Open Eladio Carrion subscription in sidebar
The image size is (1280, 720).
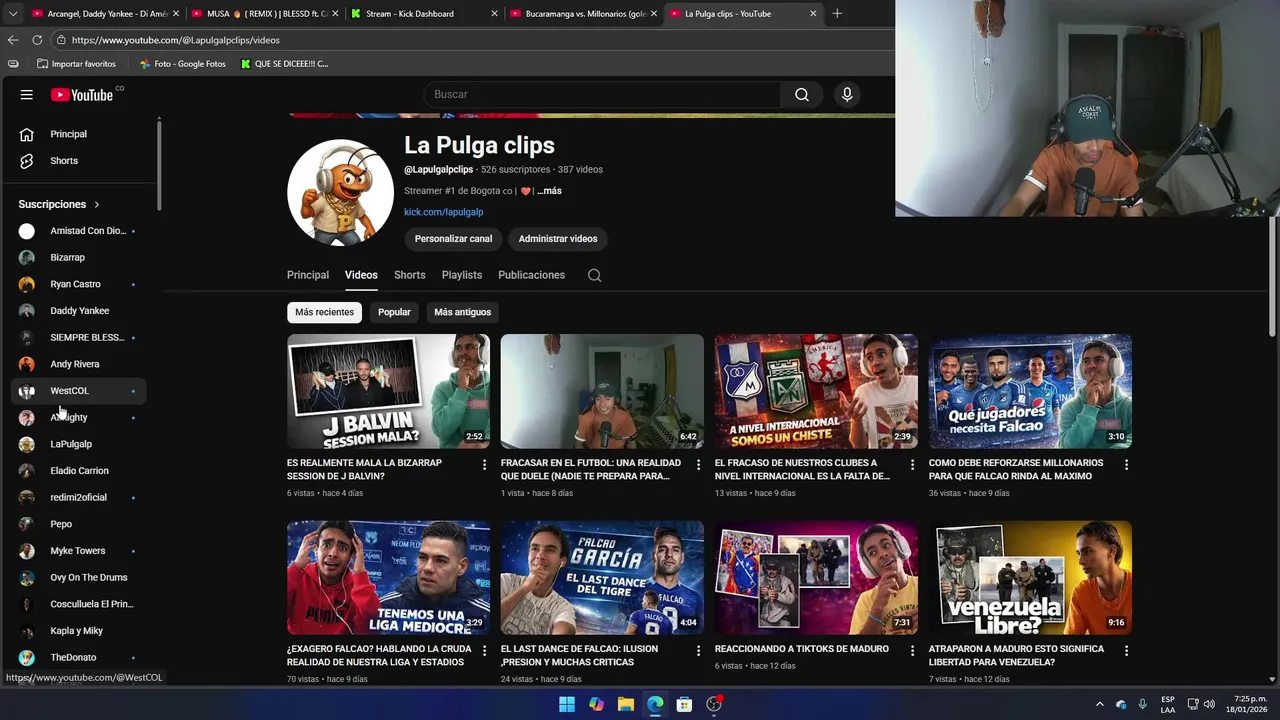tap(79, 471)
